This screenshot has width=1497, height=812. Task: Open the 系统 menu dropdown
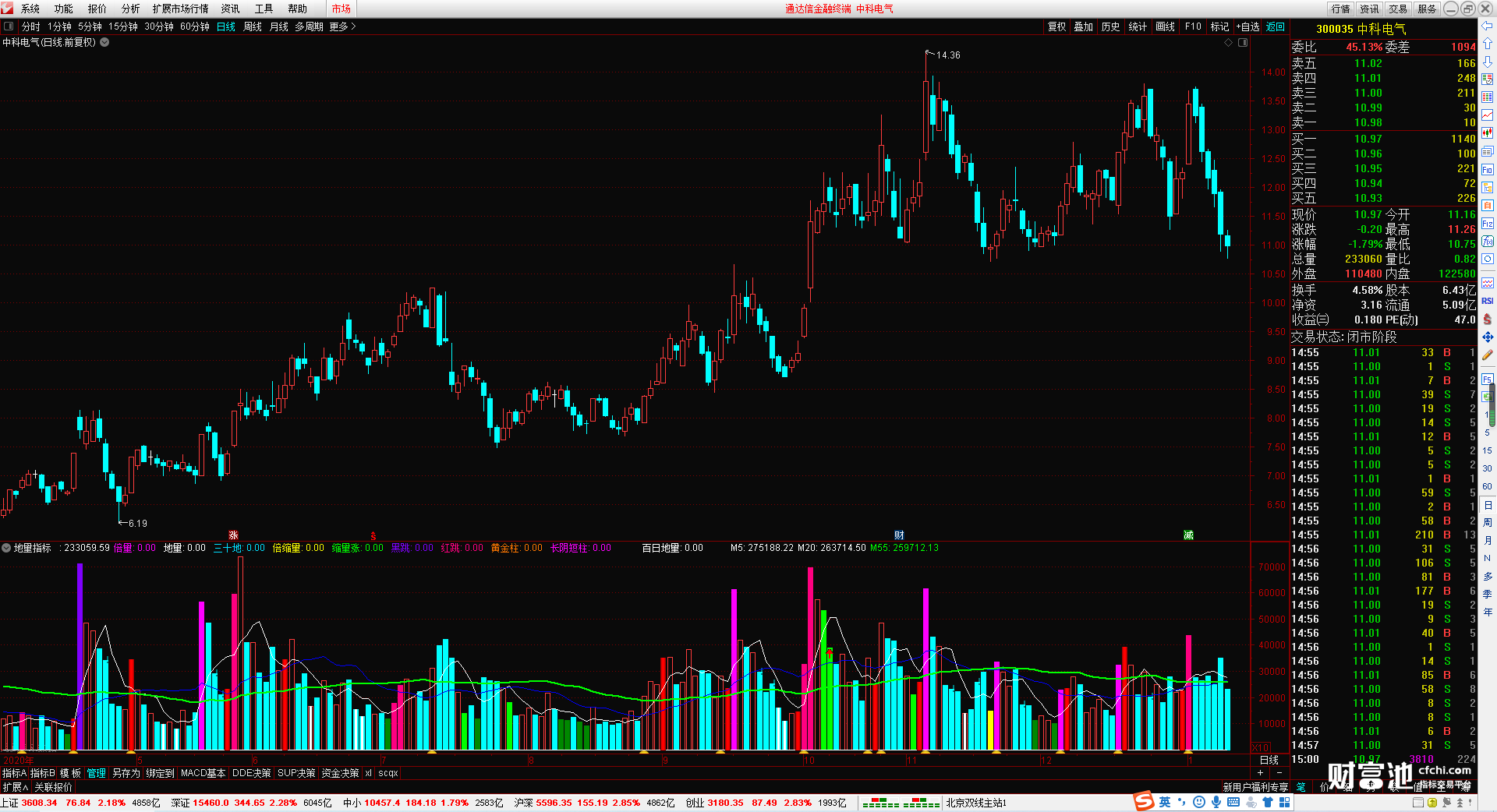[30, 9]
